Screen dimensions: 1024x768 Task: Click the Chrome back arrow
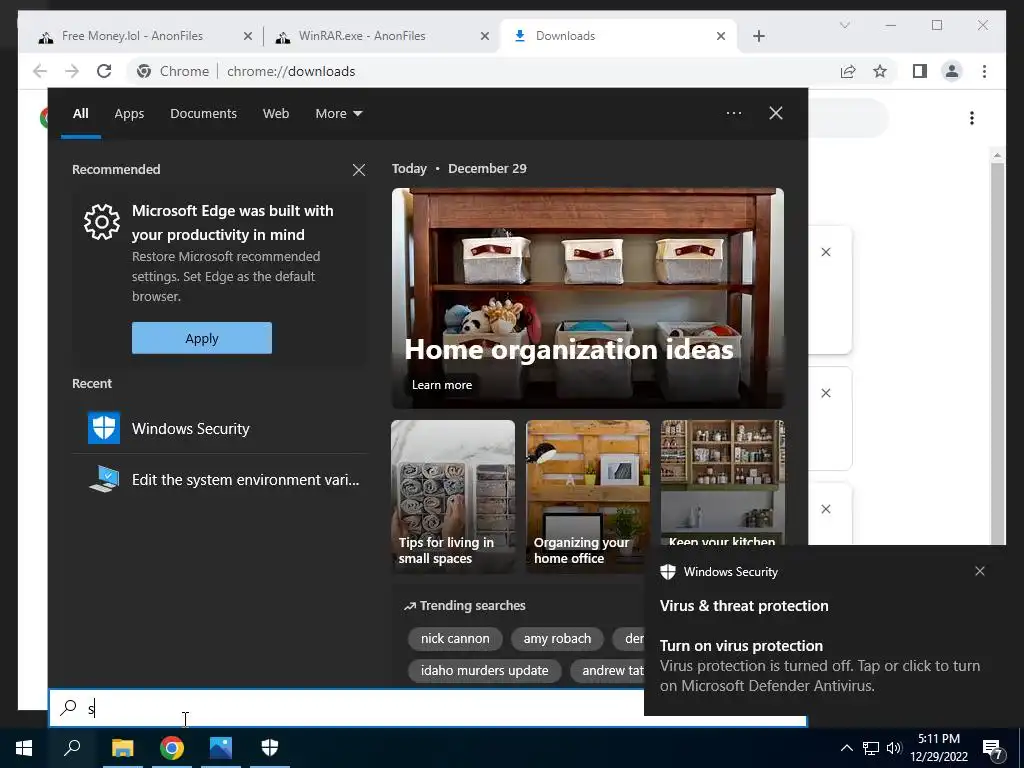click(x=40, y=71)
